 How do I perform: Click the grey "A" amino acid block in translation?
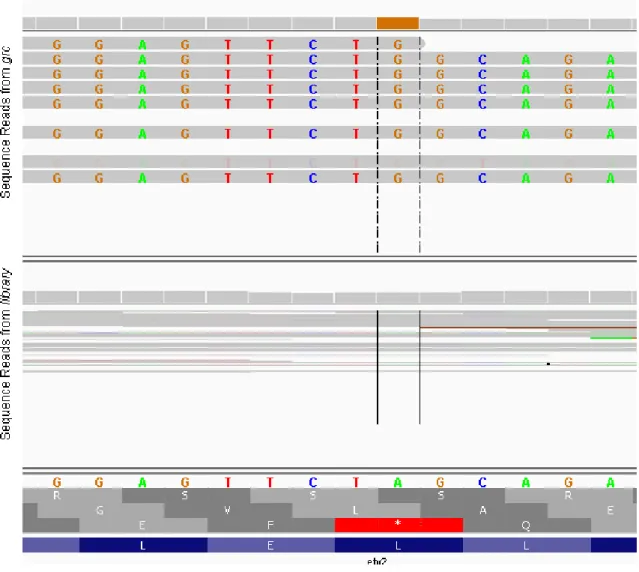[x=483, y=510]
